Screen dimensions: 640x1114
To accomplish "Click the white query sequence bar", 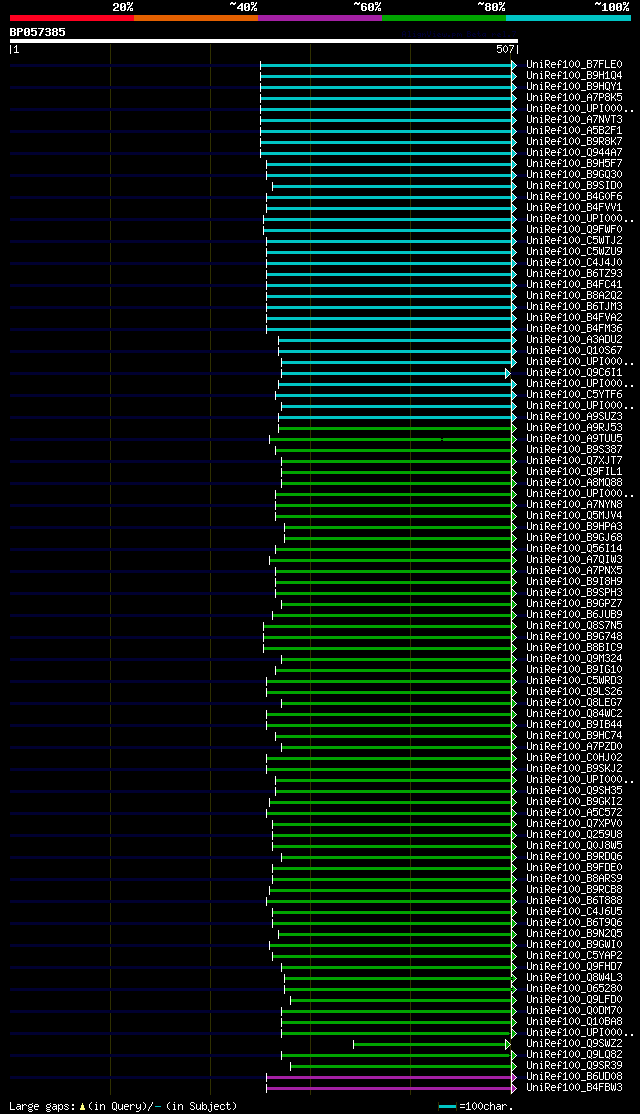I will tap(264, 41).
